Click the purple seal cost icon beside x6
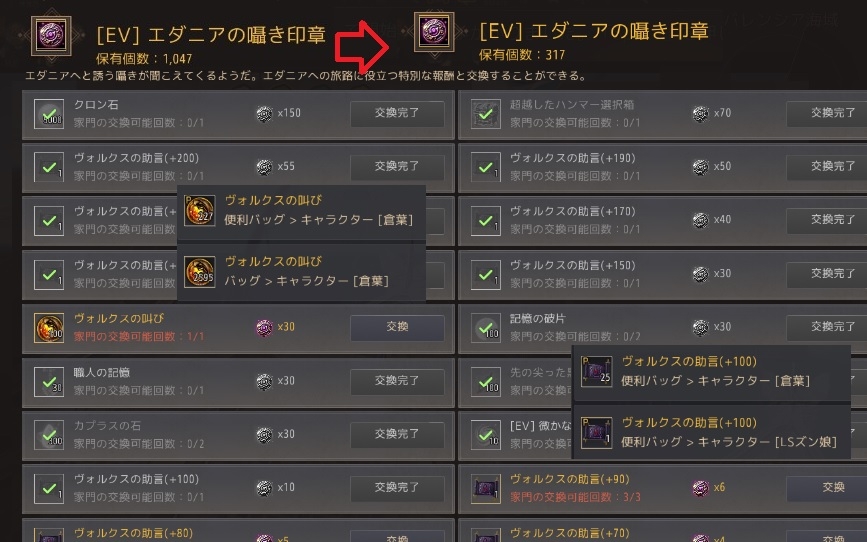 tap(701, 488)
